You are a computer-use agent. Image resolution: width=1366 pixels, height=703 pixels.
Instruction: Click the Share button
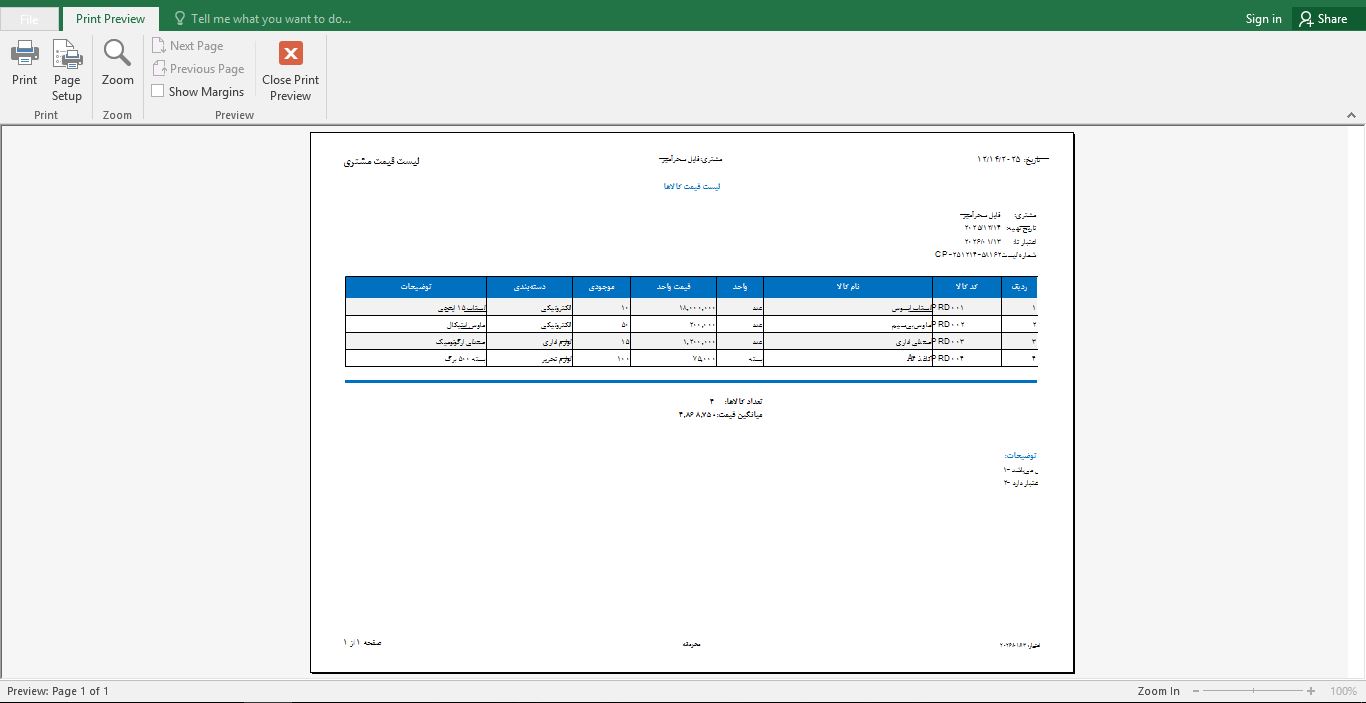pyautogui.click(x=1323, y=18)
